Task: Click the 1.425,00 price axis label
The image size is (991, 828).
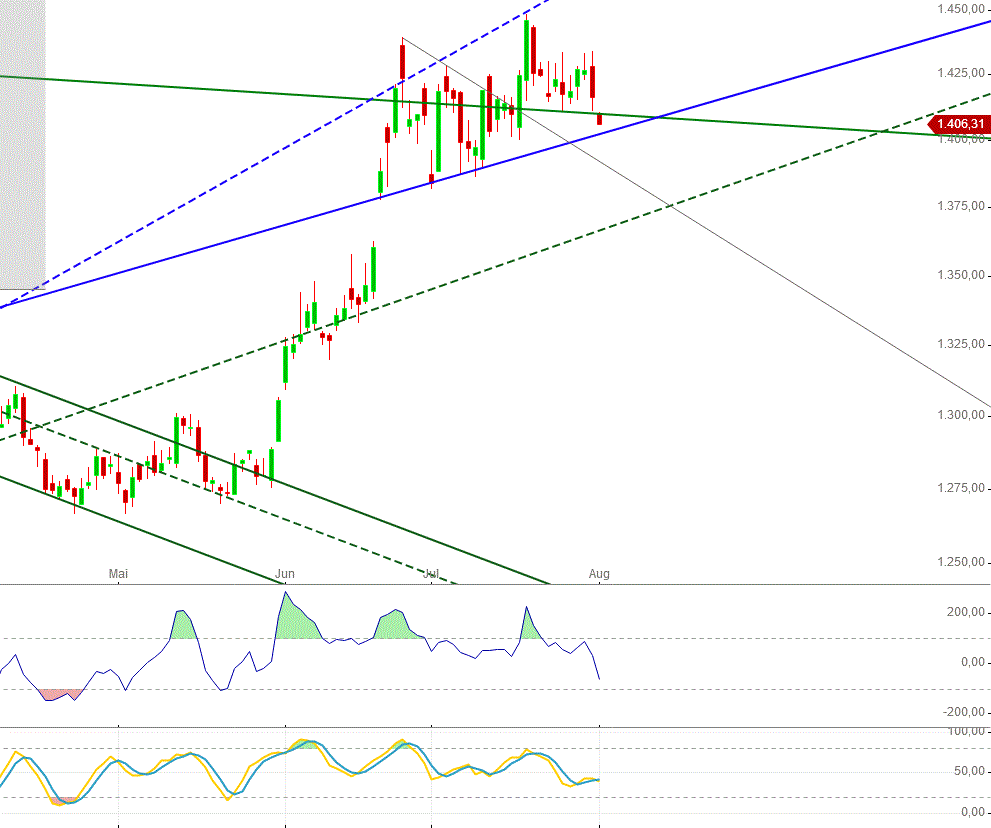Action: [961, 73]
